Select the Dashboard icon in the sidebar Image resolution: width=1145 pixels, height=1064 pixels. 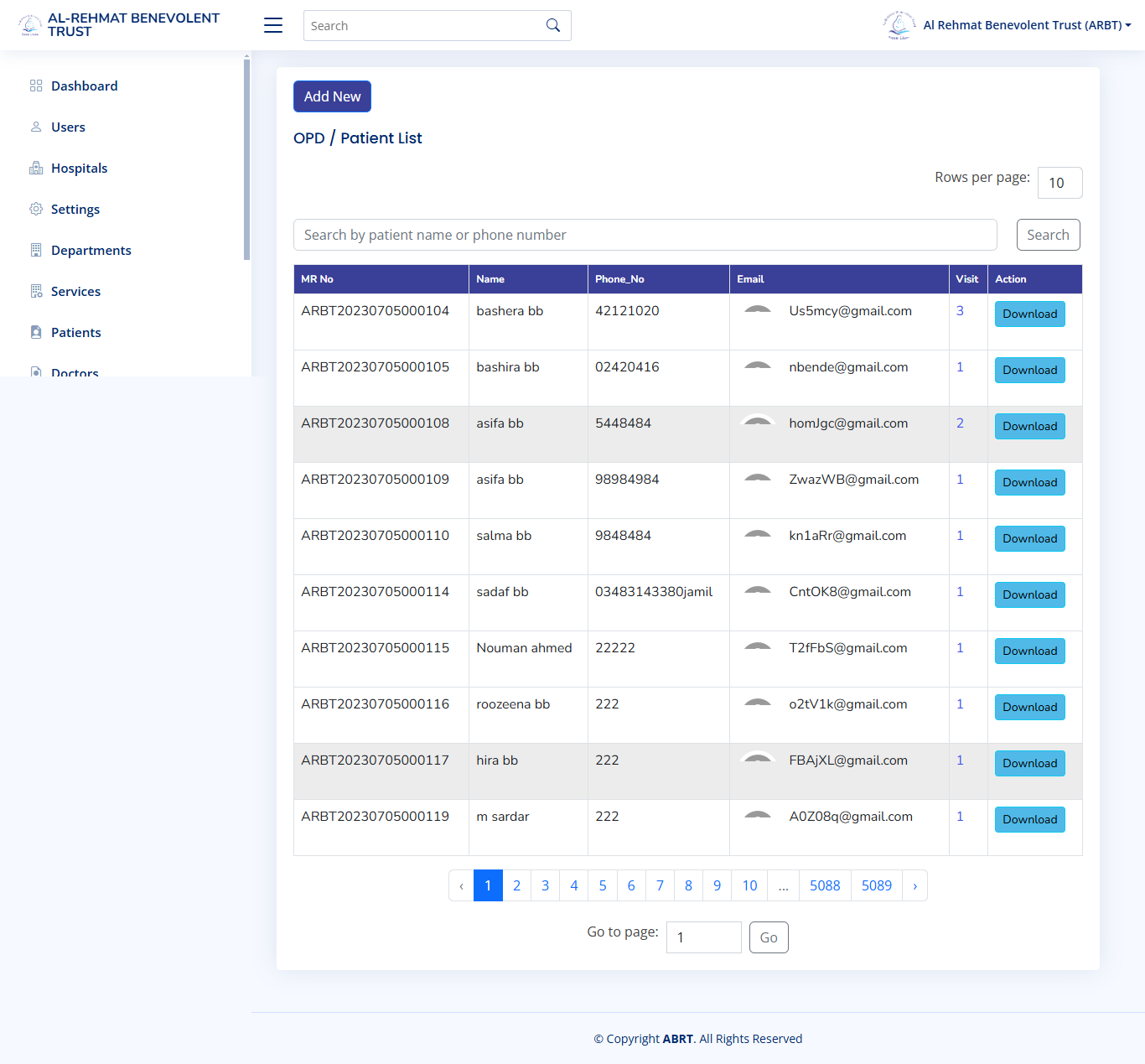(x=35, y=86)
